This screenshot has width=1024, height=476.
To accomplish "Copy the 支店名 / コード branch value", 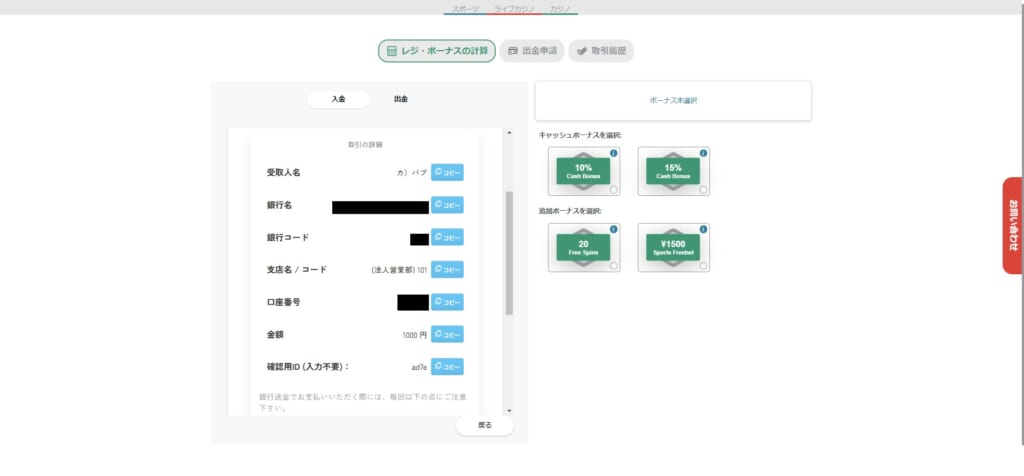I will point(447,270).
